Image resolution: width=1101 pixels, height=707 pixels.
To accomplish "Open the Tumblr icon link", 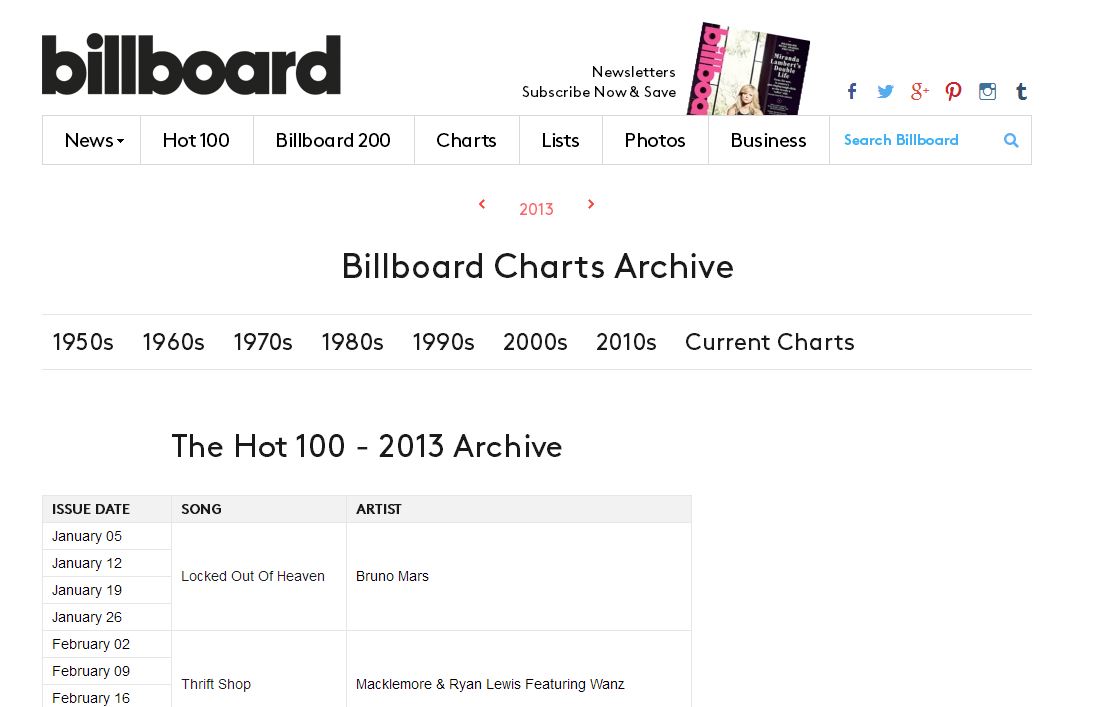I will click(x=1022, y=91).
